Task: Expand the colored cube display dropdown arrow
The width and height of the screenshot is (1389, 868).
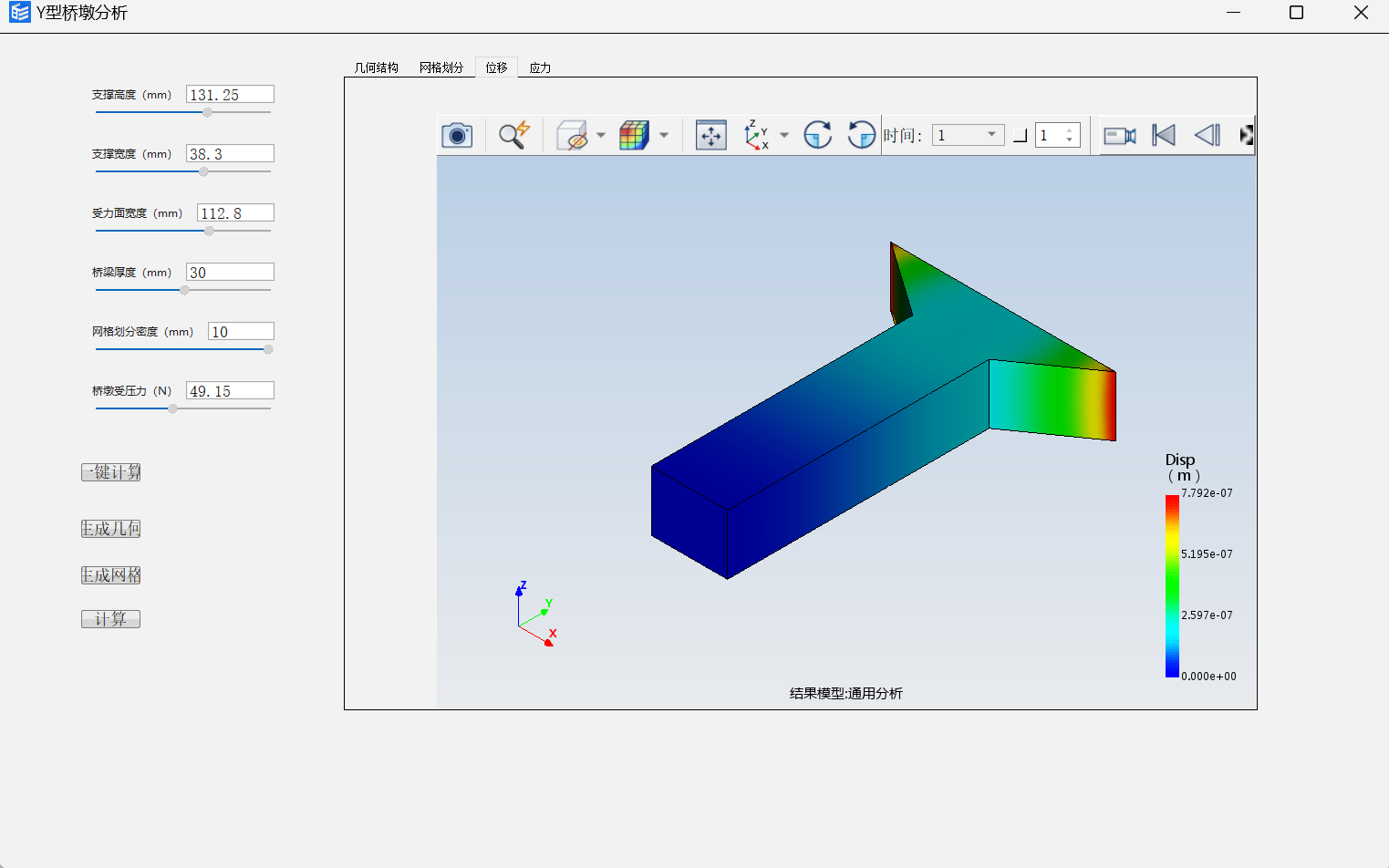Action: pyautogui.click(x=664, y=135)
